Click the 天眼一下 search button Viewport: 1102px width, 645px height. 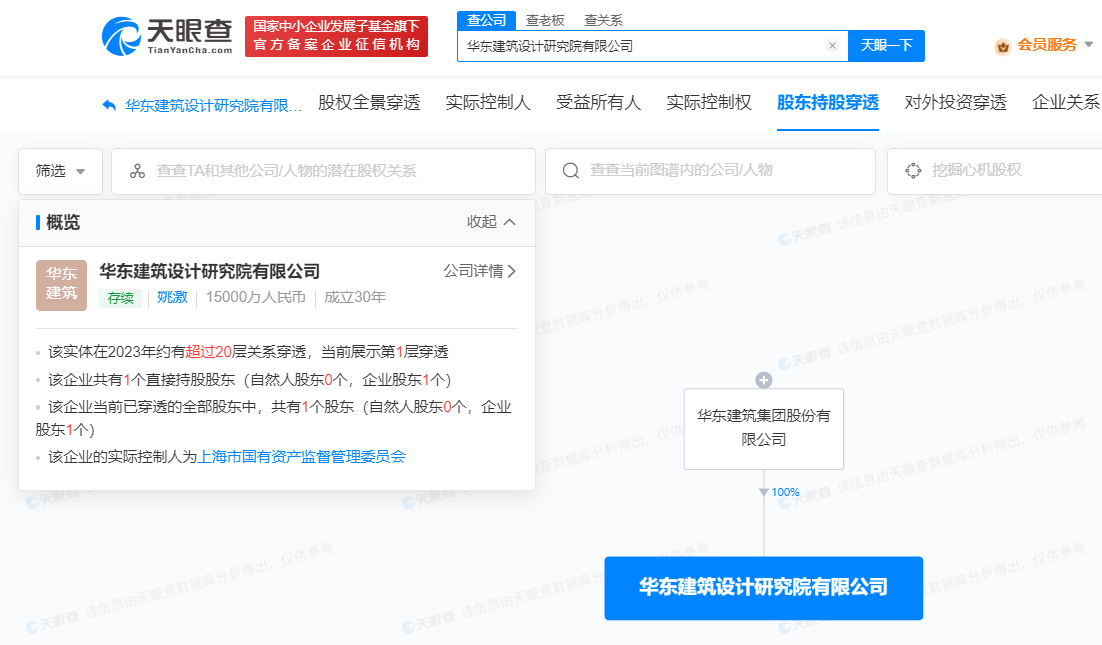tap(886, 46)
